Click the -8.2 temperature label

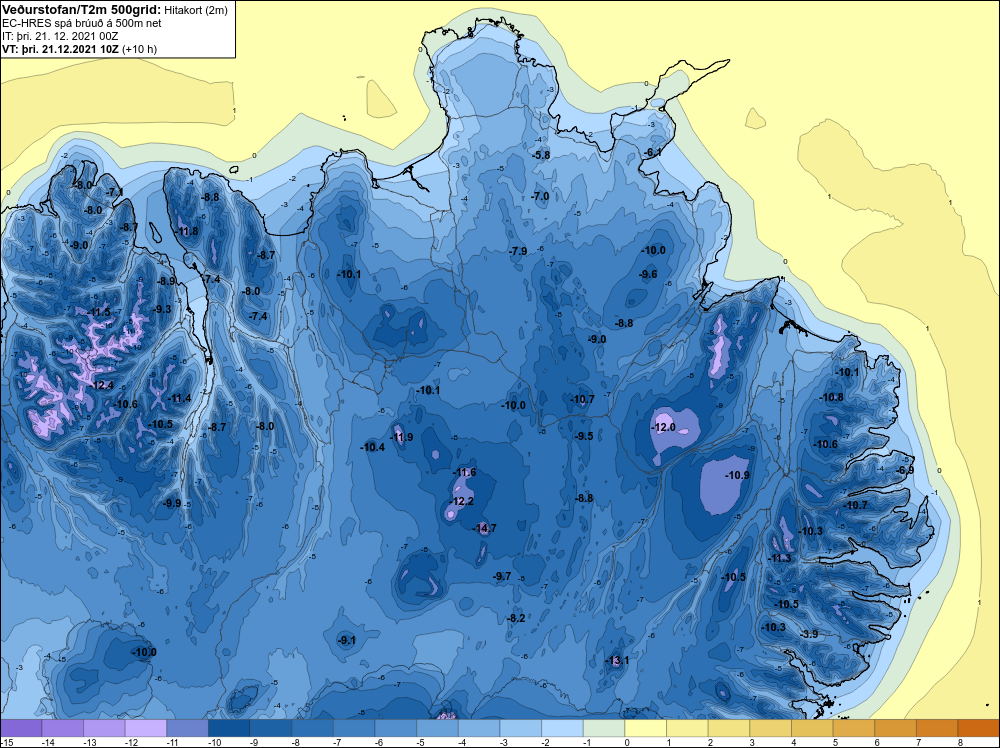click(x=516, y=618)
